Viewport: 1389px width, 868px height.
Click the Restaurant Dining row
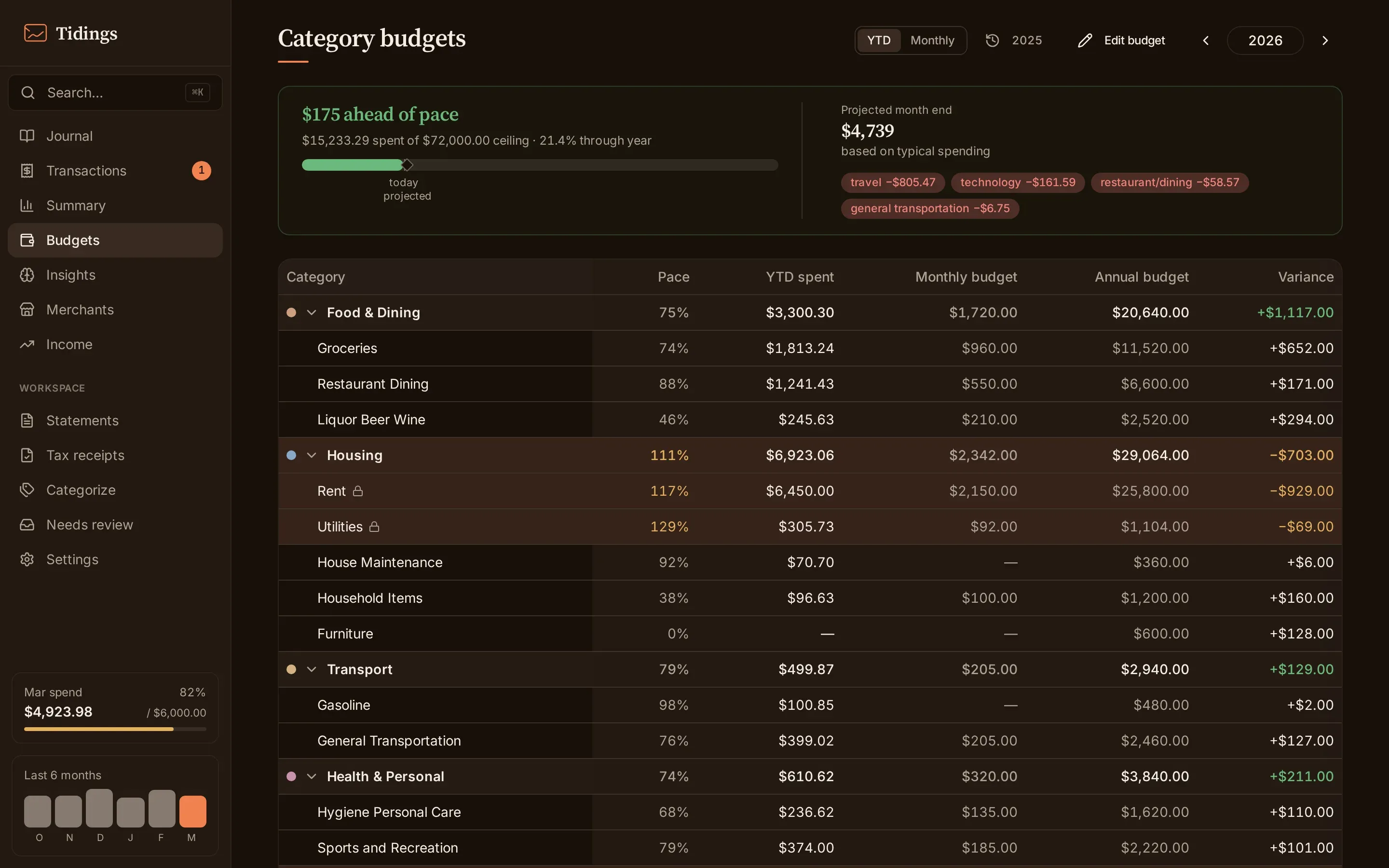pyautogui.click(x=810, y=383)
